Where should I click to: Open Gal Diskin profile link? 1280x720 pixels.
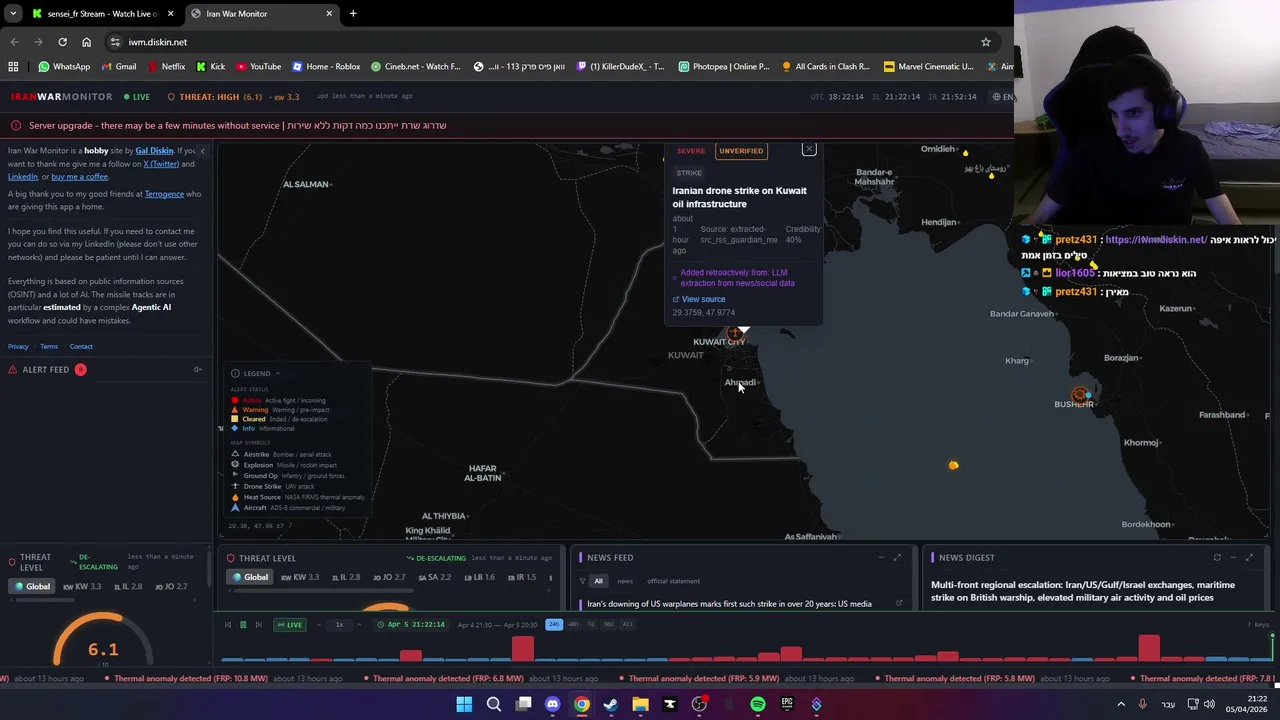coord(154,151)
